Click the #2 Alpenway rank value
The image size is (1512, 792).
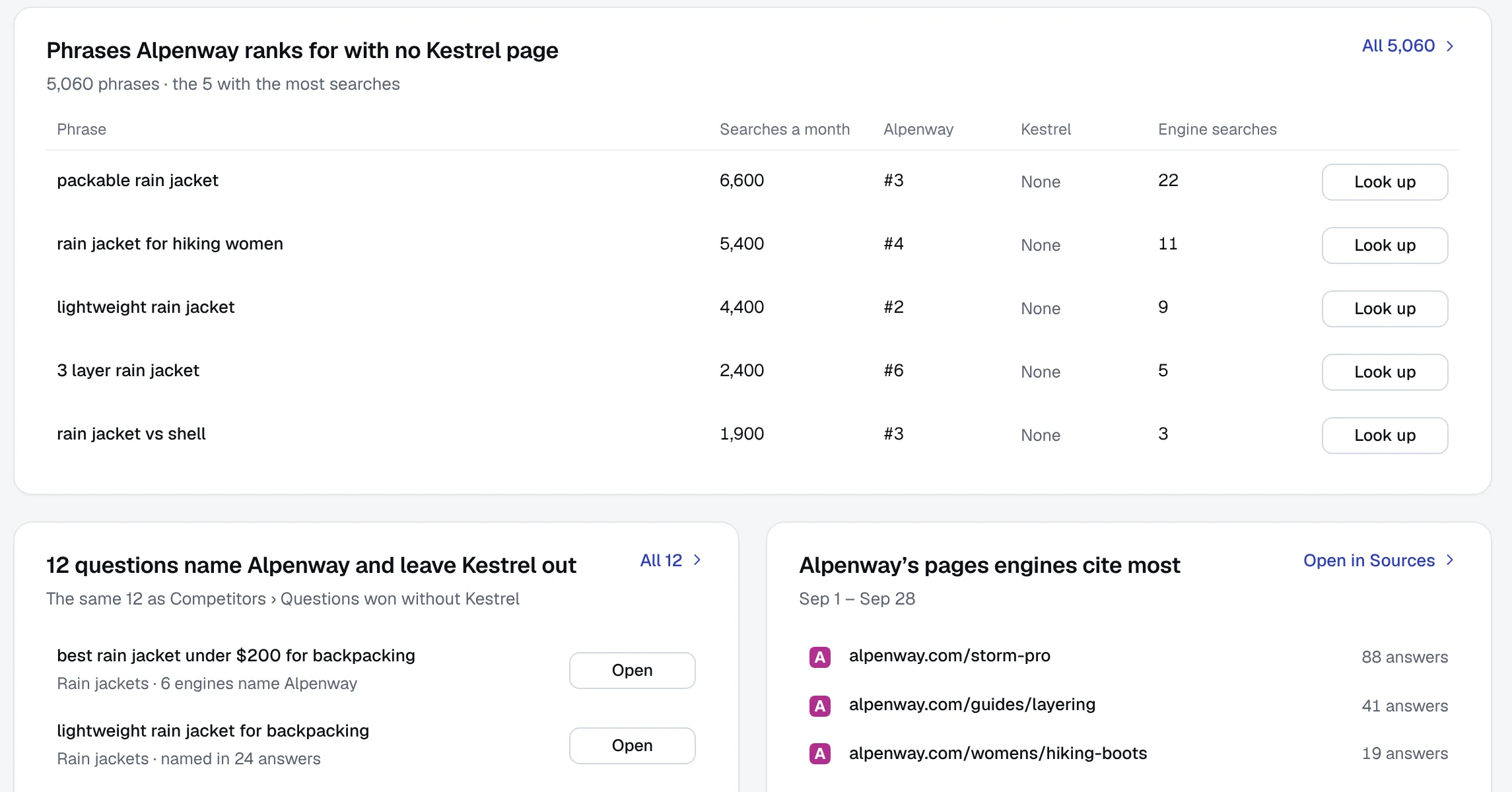click(x=893, y=308)
